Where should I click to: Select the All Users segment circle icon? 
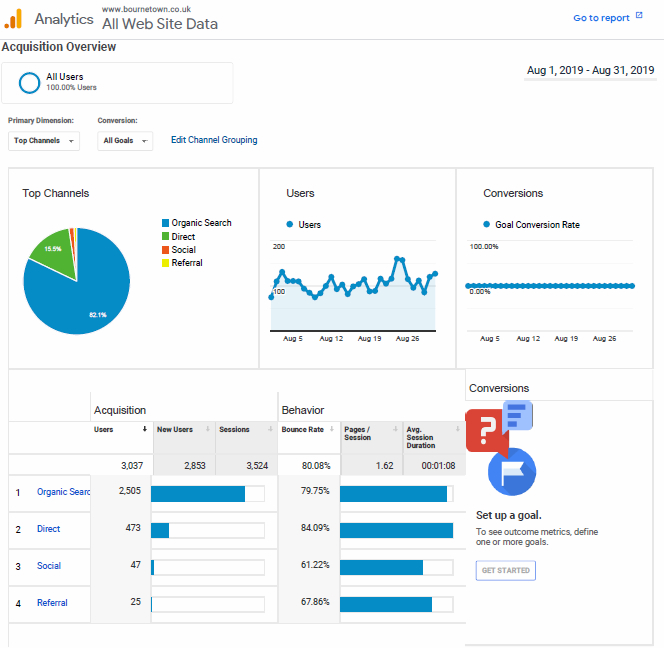29,83
